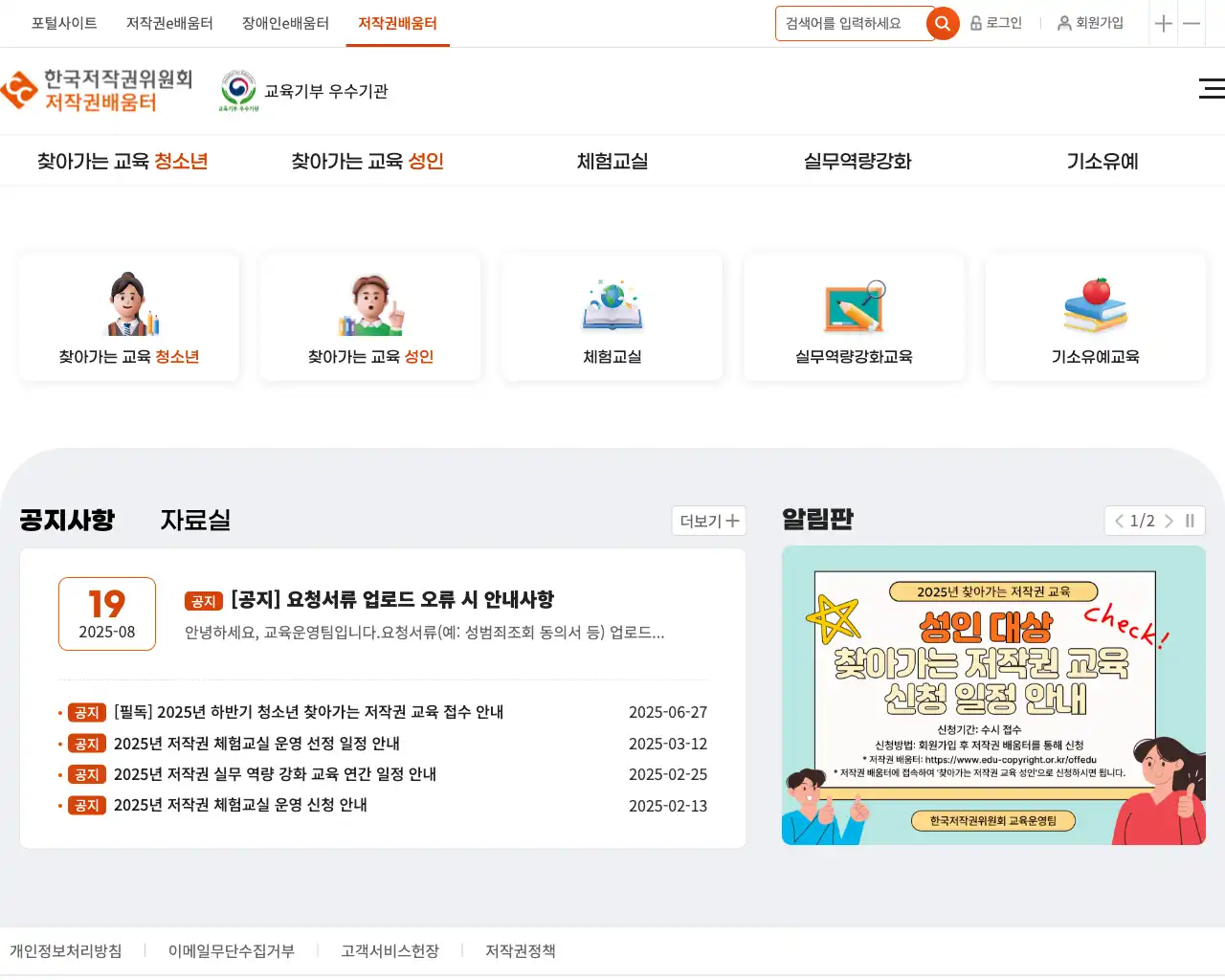Open the 기소유예교육 apple books icon
Image resolution: width=1225 pixels, height=980 pixels.
coord(1096,304)
